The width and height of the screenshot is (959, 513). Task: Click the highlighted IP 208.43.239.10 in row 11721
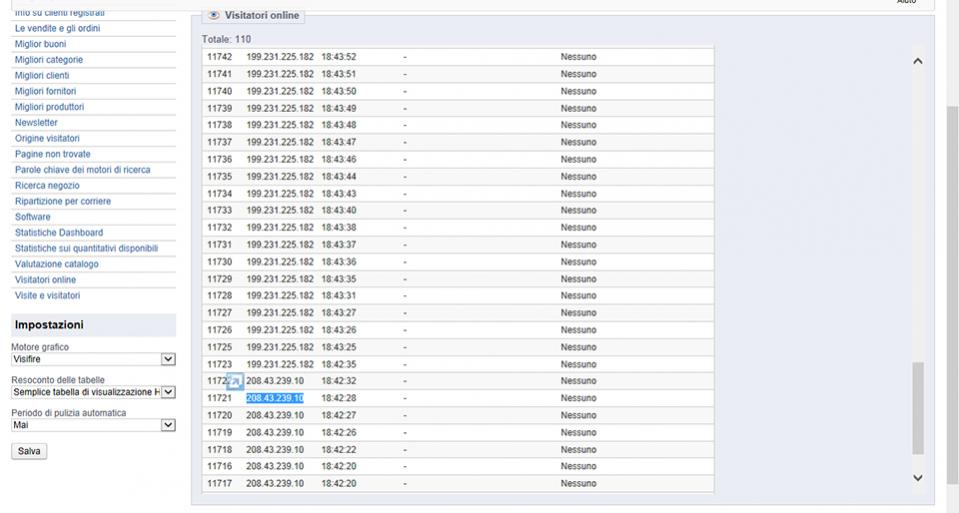[275, 398]
